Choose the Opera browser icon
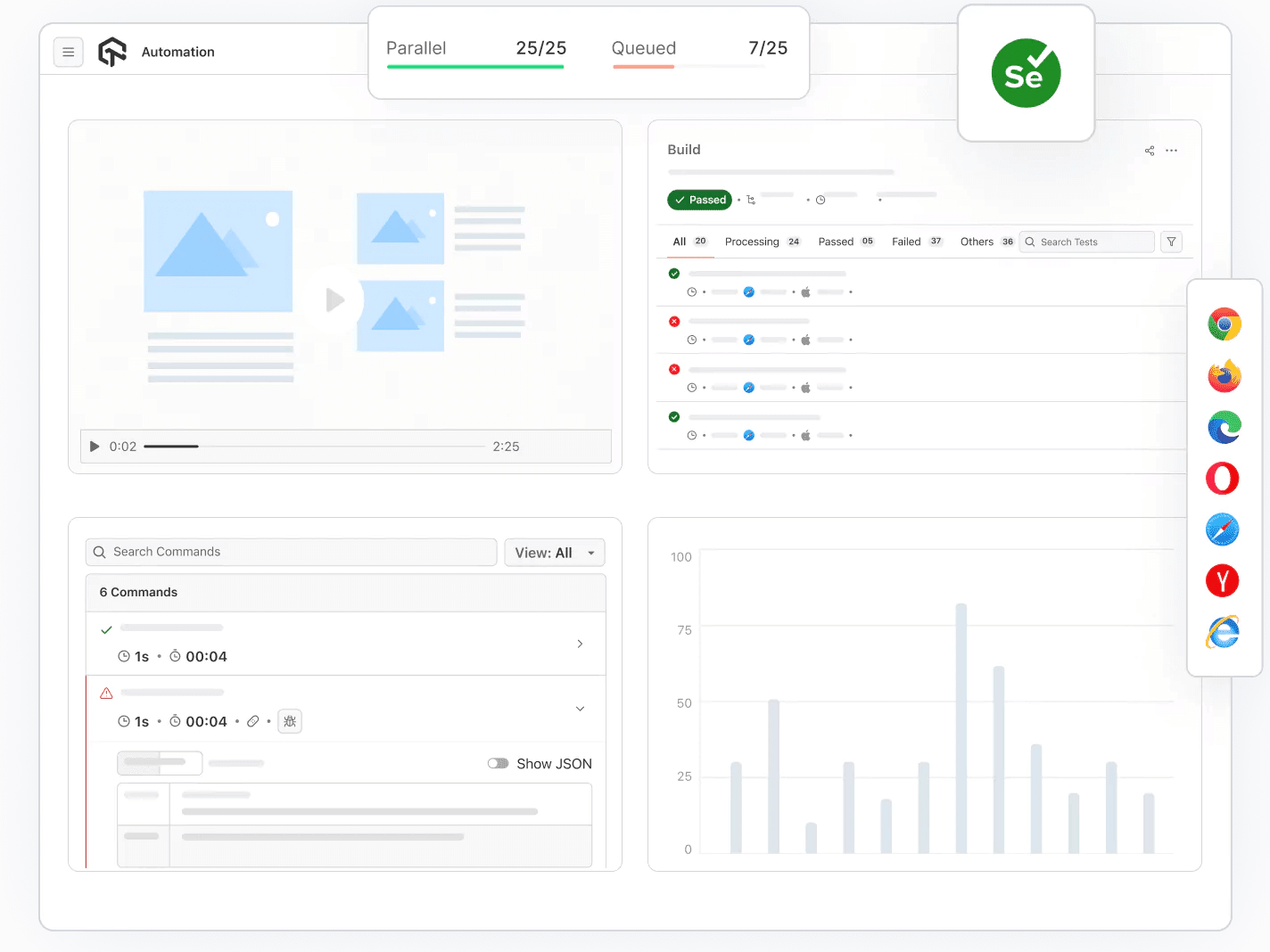1270x952 pixels. pos(1222,479)
